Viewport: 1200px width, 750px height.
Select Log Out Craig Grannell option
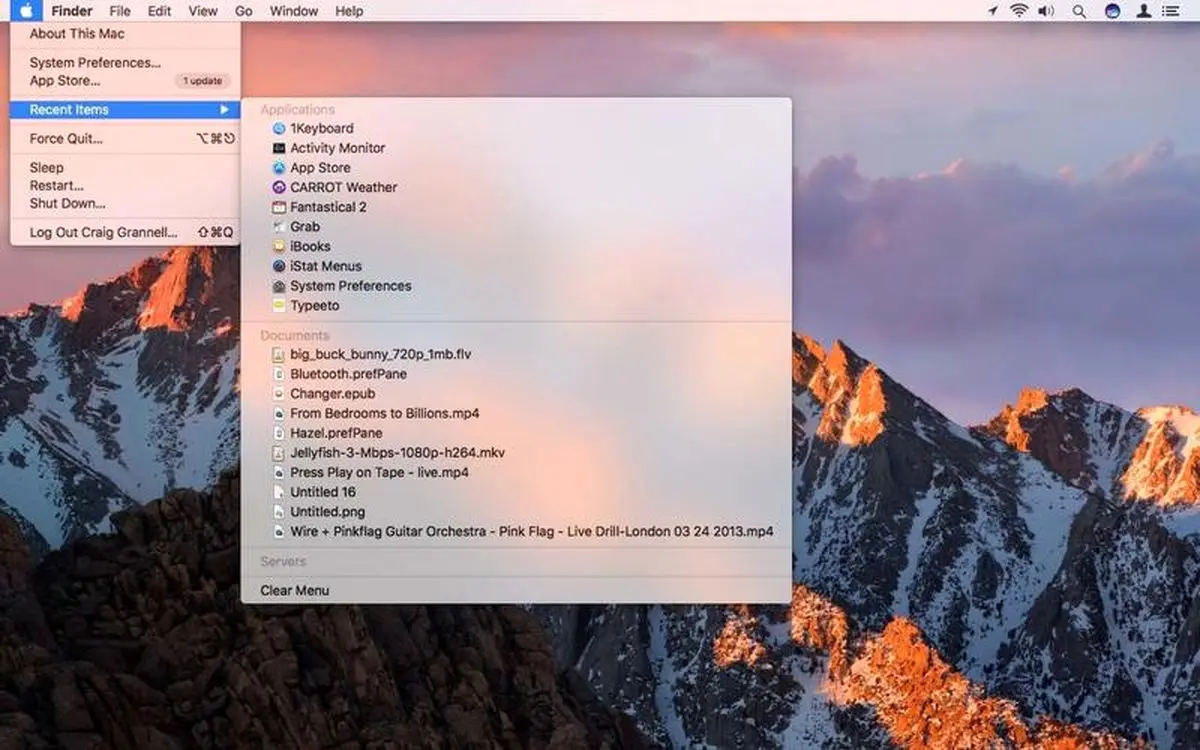(x=103, y=232)
